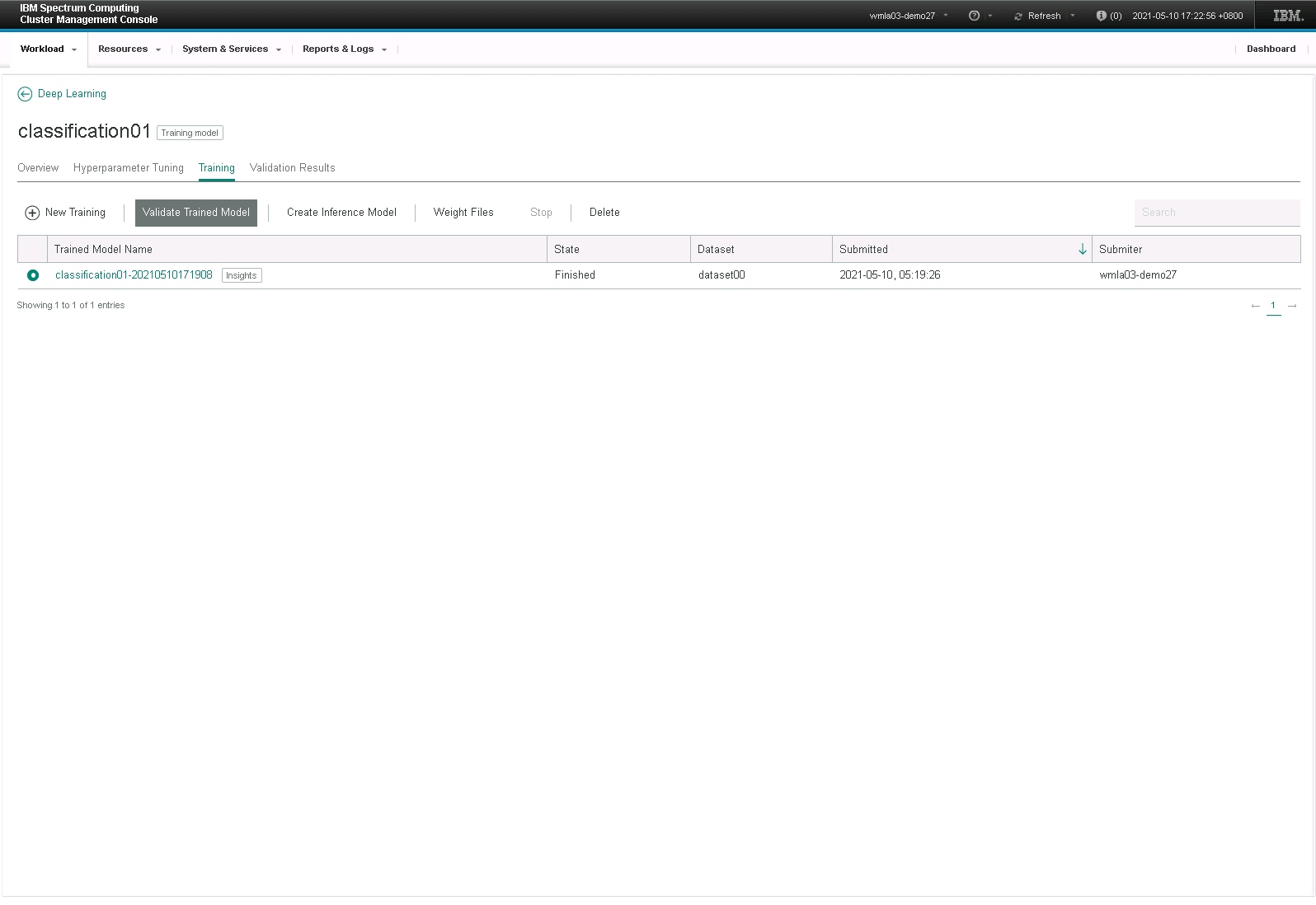Switch to the Hyperparameter Tuning tab
Viewport: 1316px width, 905px height.
coord(129,168)
